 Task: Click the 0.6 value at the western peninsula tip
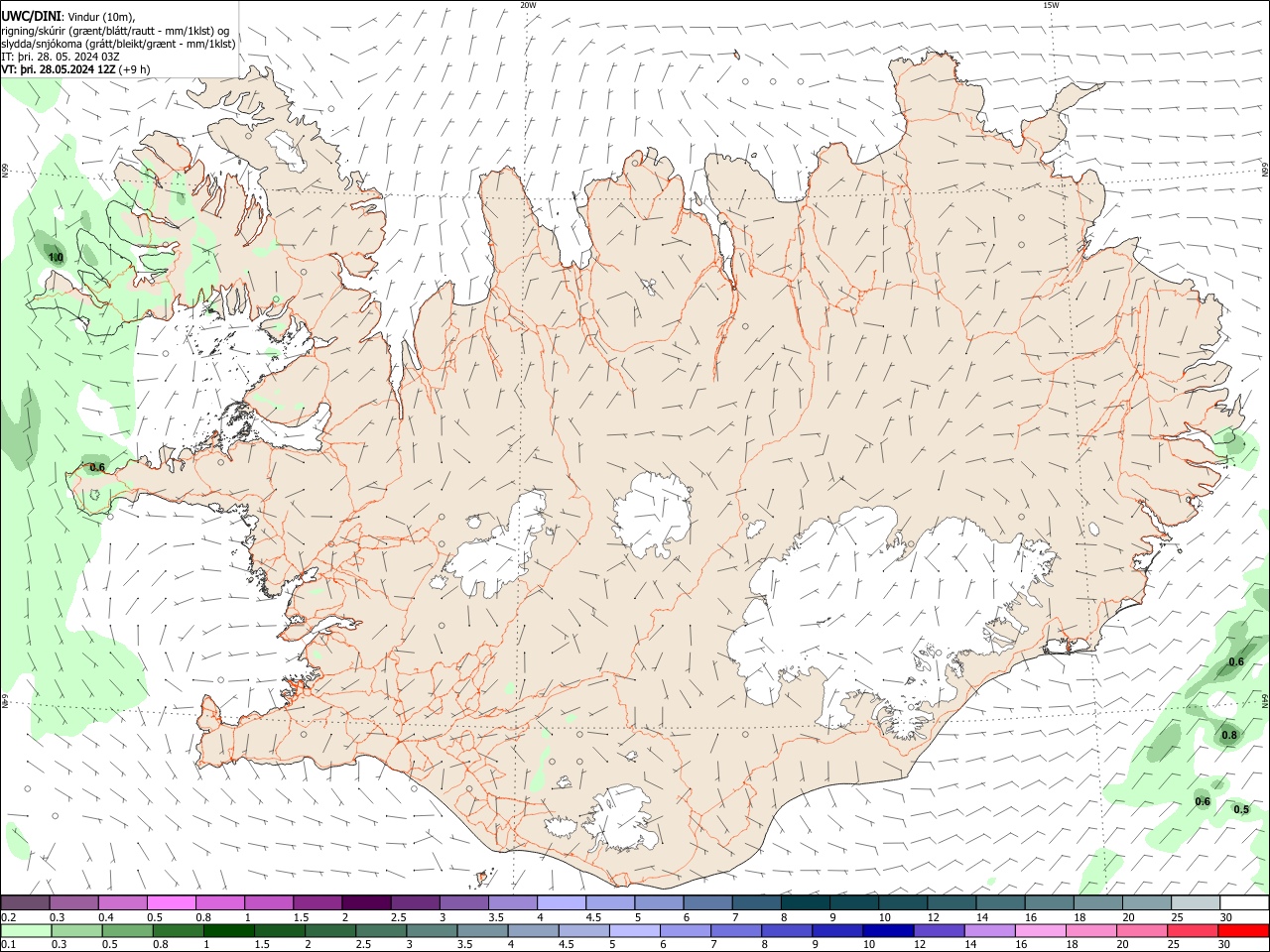pyautogui.click(x=97, y=468)
